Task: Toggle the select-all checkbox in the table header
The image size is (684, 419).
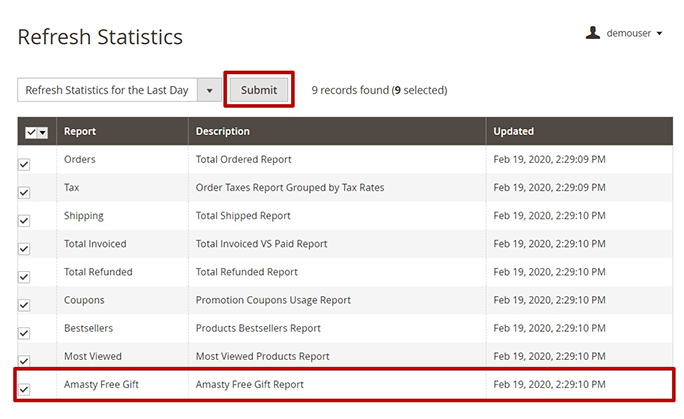Action: click(31, 132)
